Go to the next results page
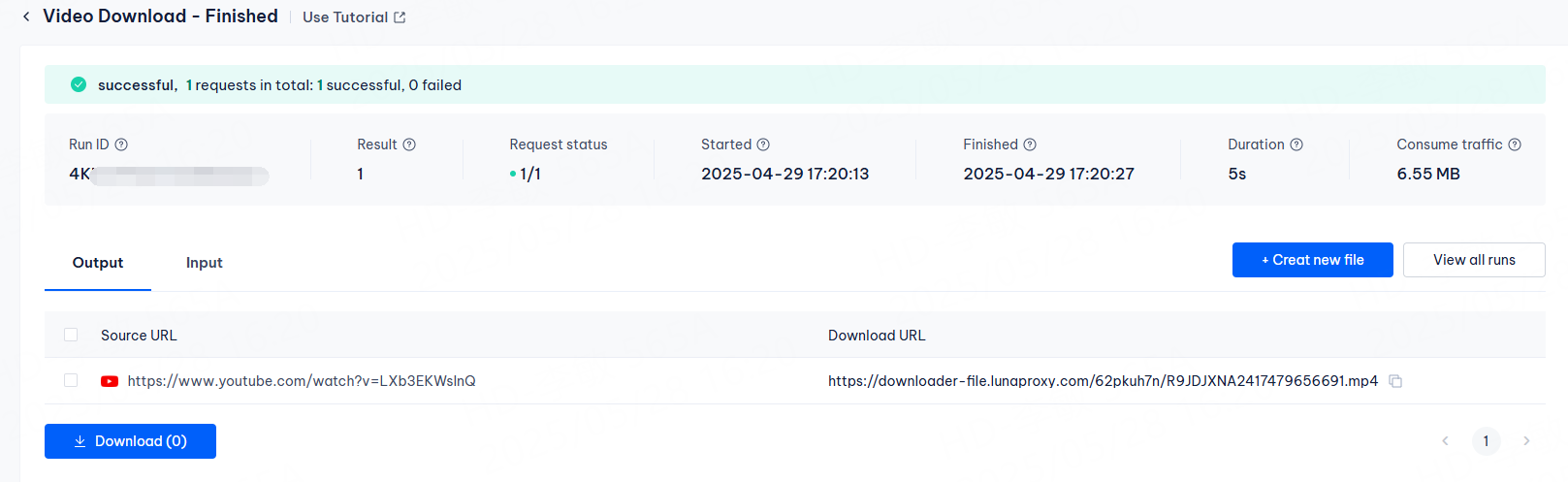This screenshot has width=1568, height=482. pyautogui.click(x=1526, y=441)
